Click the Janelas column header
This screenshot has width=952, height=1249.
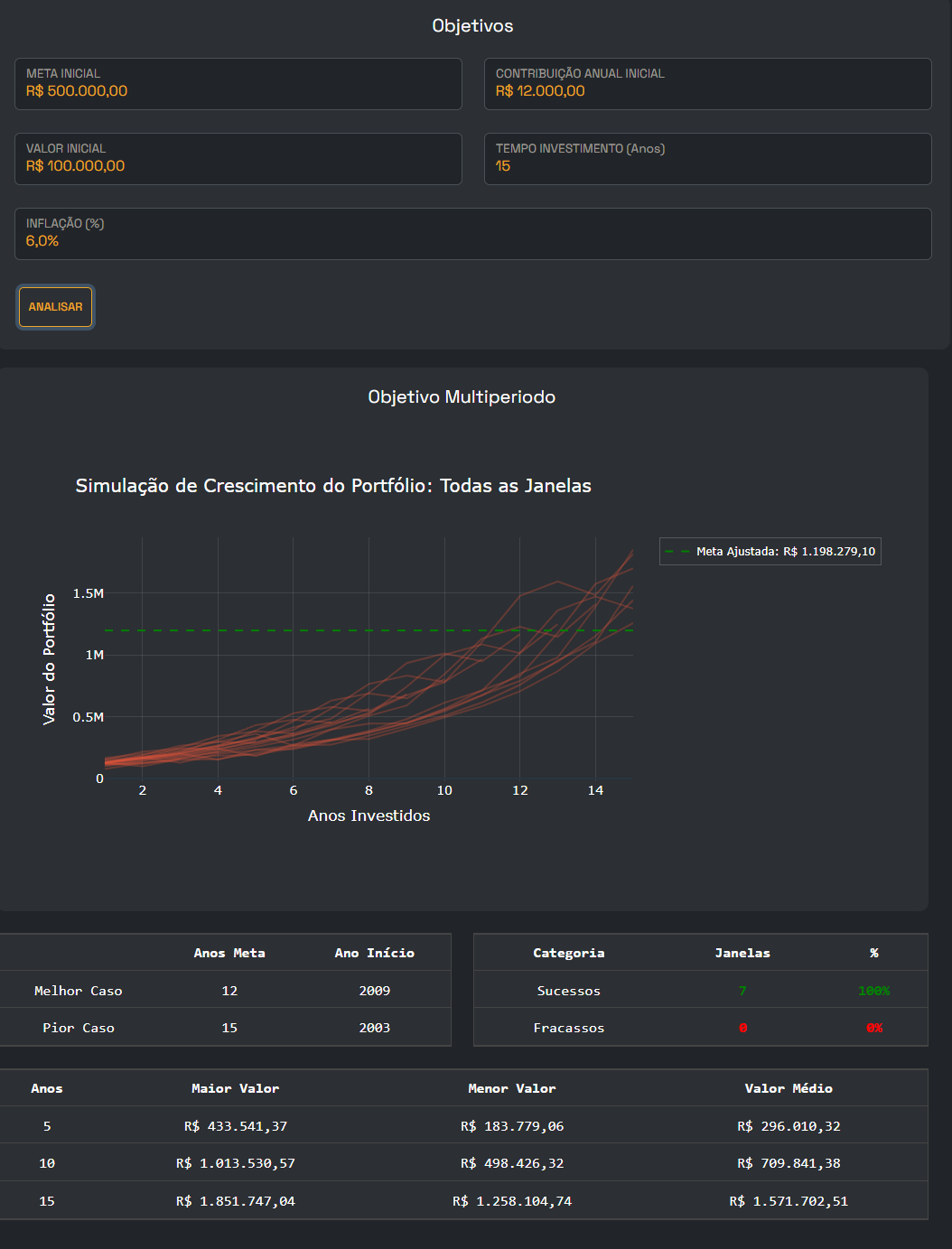tap(742, 953)
